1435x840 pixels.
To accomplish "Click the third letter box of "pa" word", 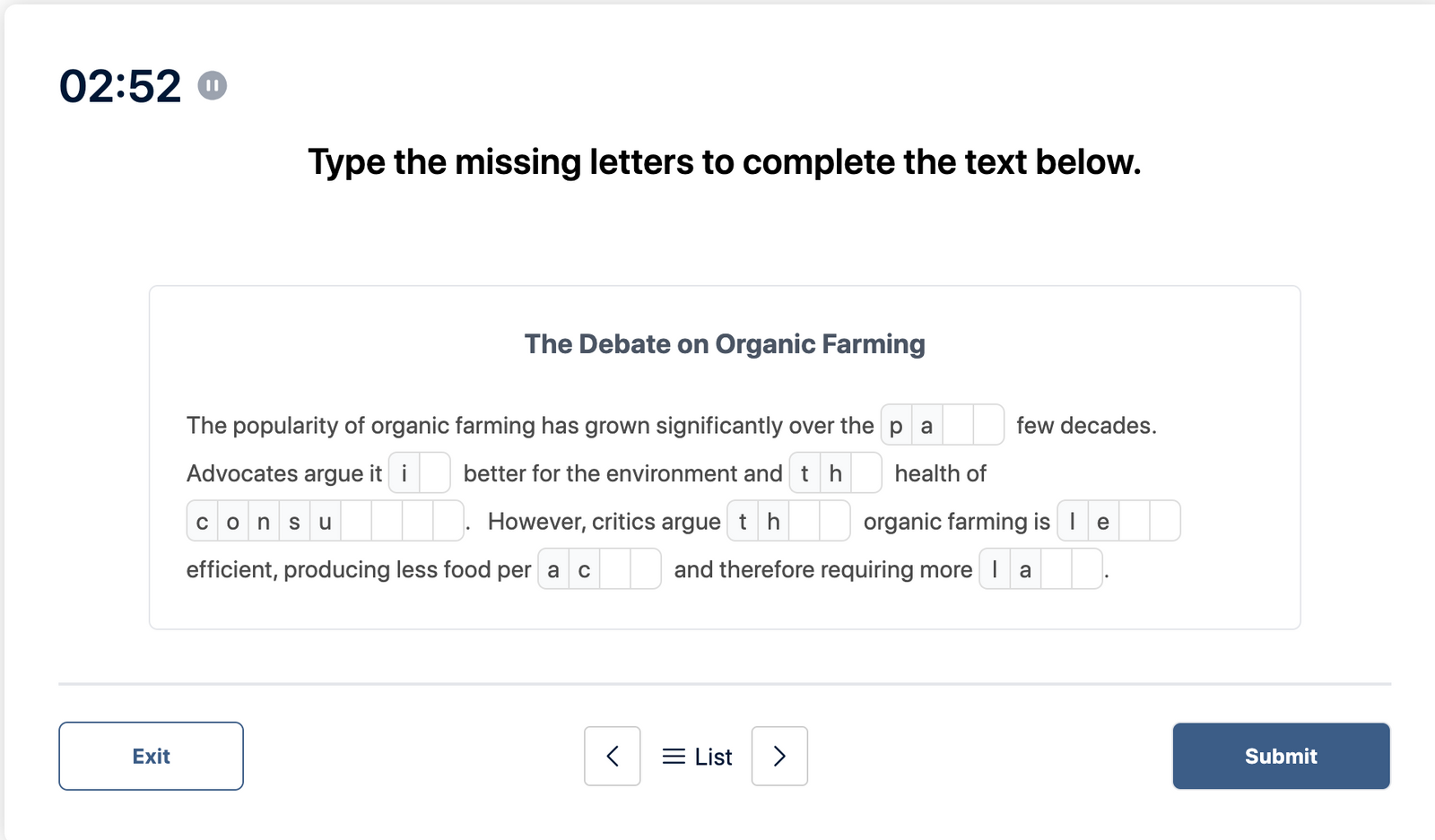I will (x=958, y=425).
